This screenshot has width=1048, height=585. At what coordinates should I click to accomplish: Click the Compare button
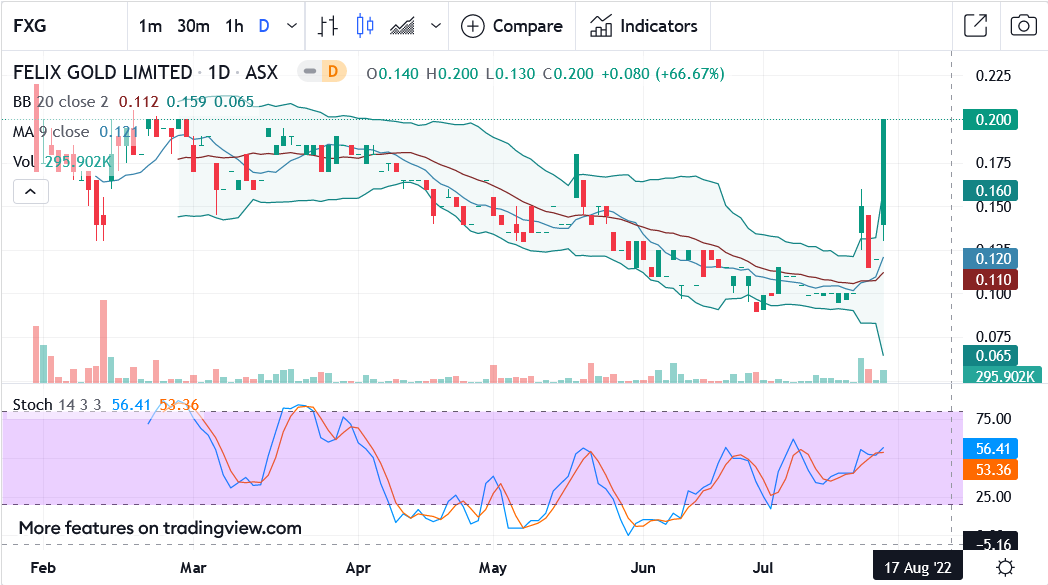(512, 26)
